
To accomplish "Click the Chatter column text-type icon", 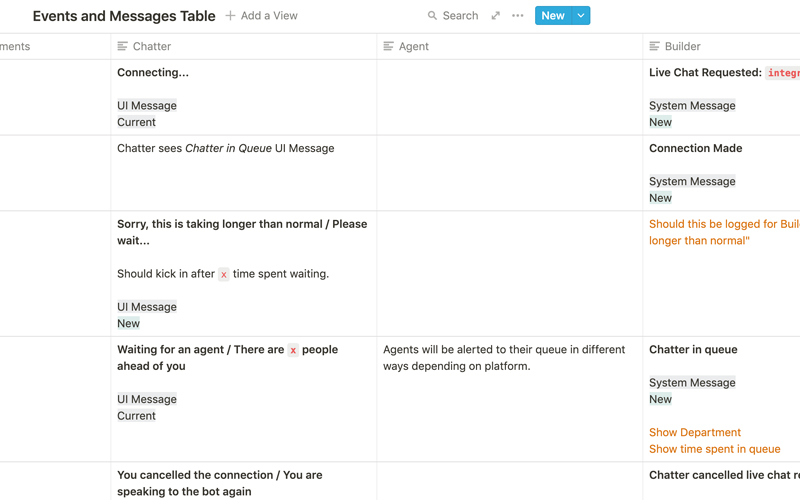I will point(122,46).
